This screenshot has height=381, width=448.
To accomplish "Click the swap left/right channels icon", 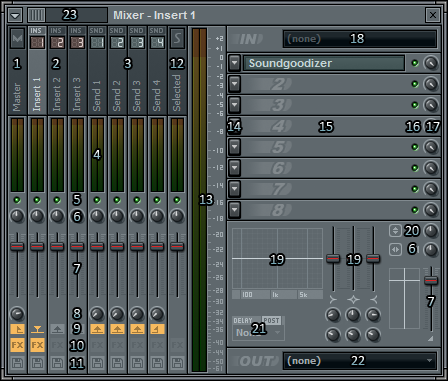I will pyautogui.click(x=395, y=250).
